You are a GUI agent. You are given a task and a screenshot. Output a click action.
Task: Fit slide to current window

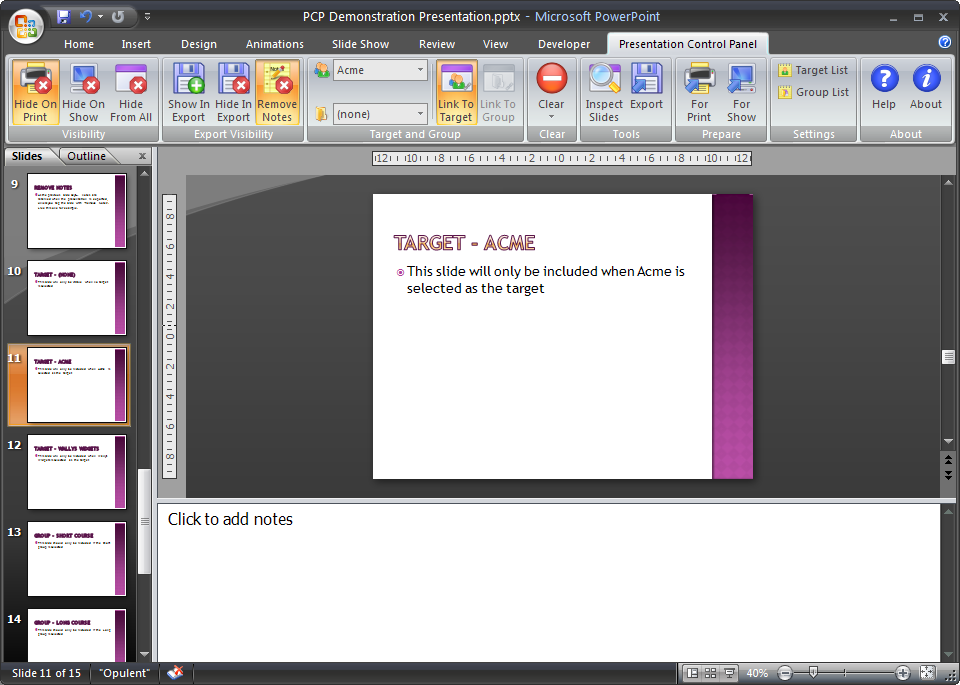(928, 673)
